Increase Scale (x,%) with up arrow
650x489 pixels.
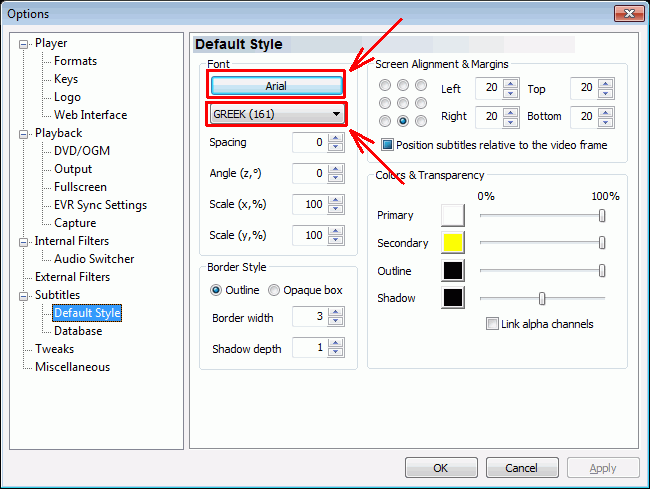coord(336,200)
